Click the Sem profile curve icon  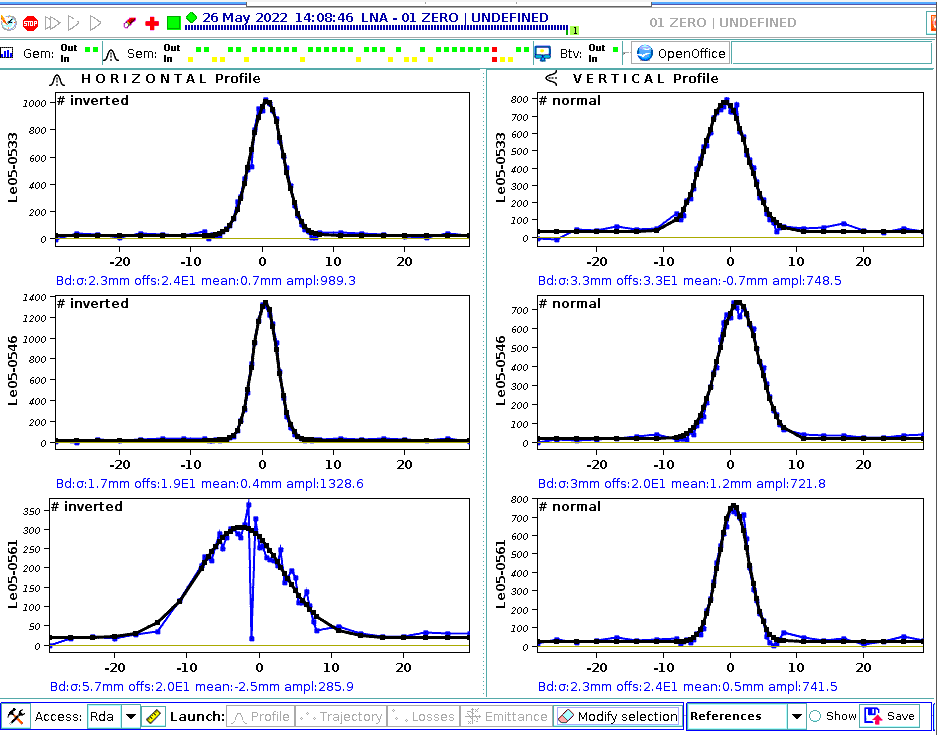coord(111,55)
